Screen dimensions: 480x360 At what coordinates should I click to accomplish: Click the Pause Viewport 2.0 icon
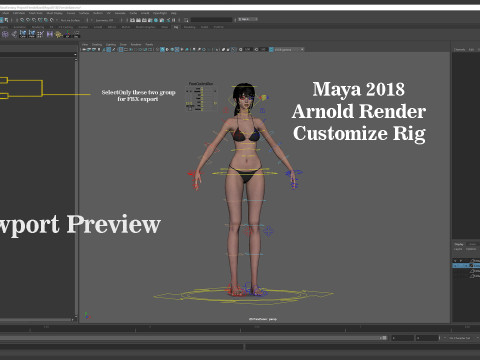(x=173, y=20)
